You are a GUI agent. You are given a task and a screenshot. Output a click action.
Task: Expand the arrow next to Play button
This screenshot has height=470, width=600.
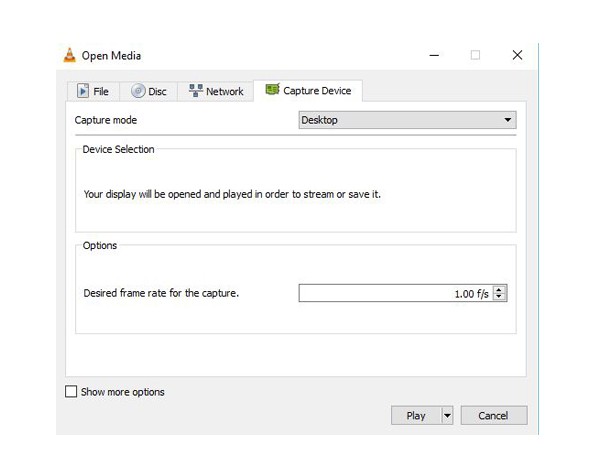(x=447, y=416)
